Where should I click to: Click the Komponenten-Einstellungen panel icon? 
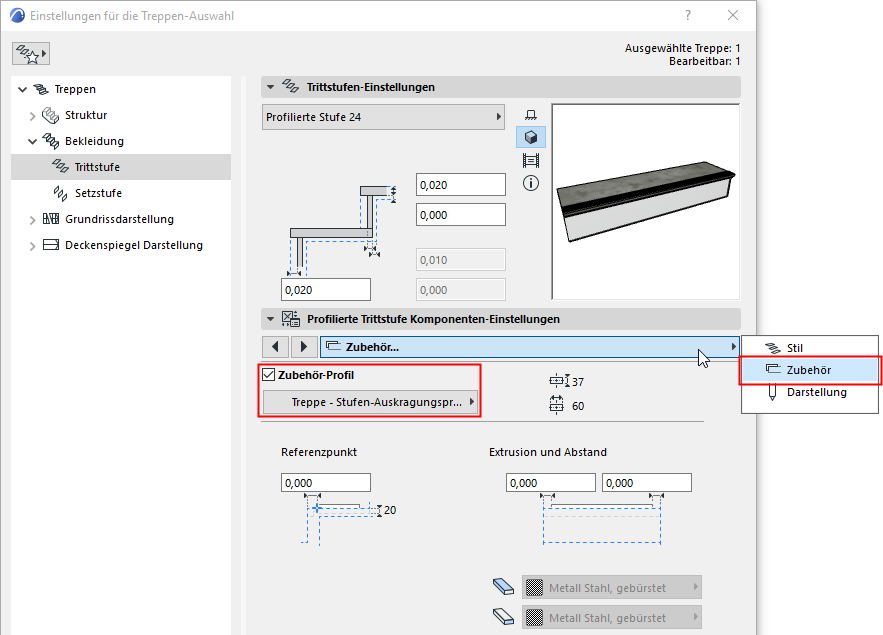(x=291, y=319)
